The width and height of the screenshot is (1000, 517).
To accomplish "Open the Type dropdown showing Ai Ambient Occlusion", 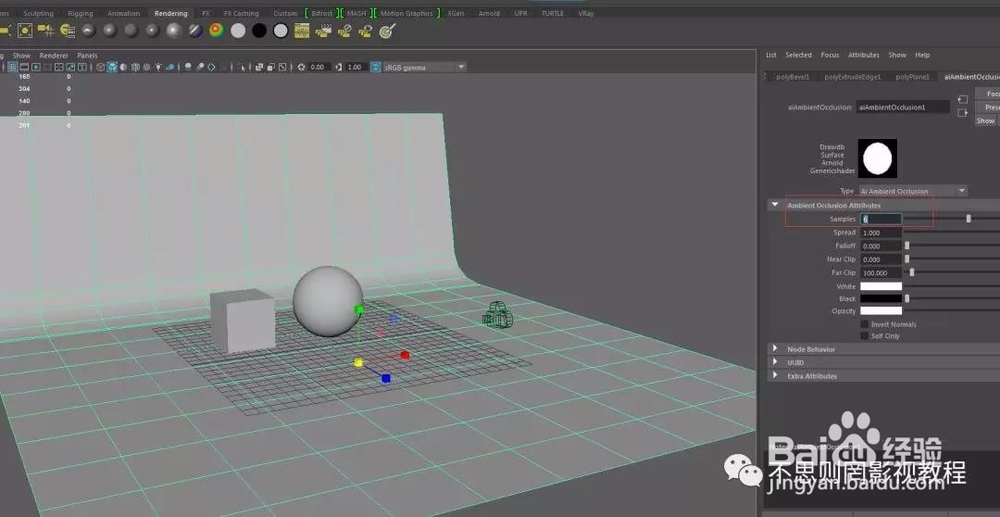I will point(913,191).
